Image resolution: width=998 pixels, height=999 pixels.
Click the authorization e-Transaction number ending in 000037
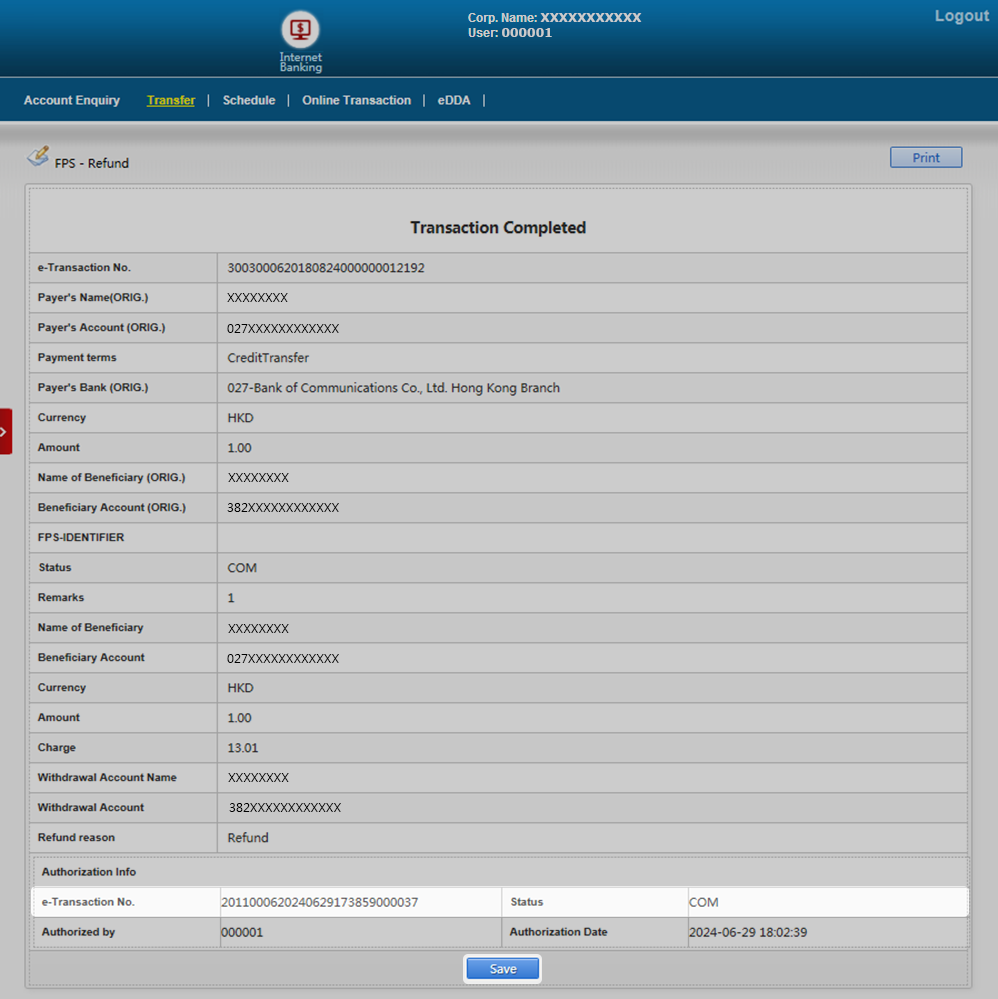tap(319, 902)
